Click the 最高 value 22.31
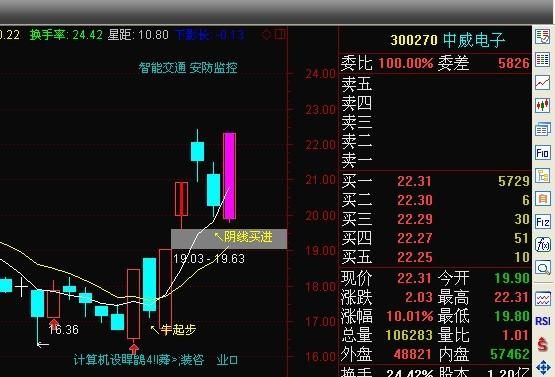555x377 pixels. (512, 297)
